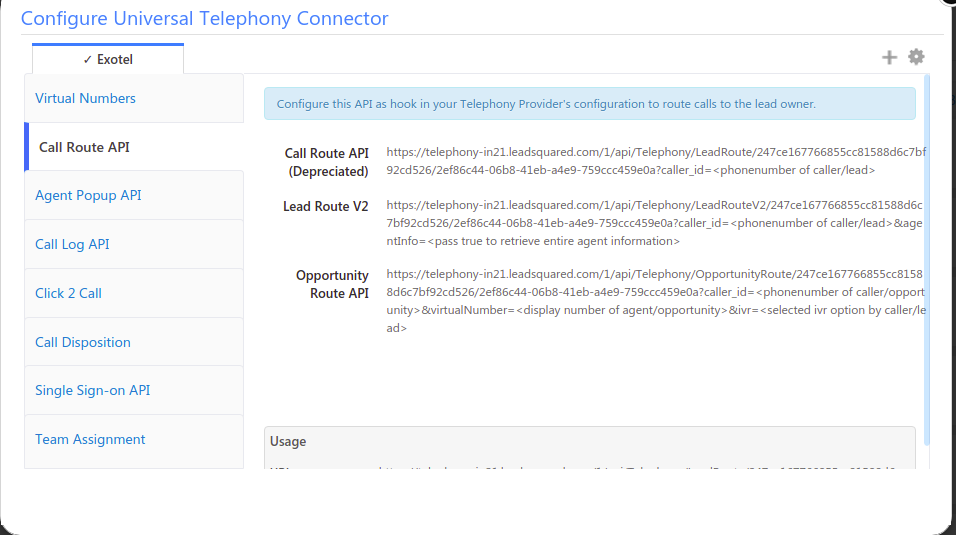Click the Lead Route V2 label
The height and width of the screenshot is (535, 956).
(326, 207)
